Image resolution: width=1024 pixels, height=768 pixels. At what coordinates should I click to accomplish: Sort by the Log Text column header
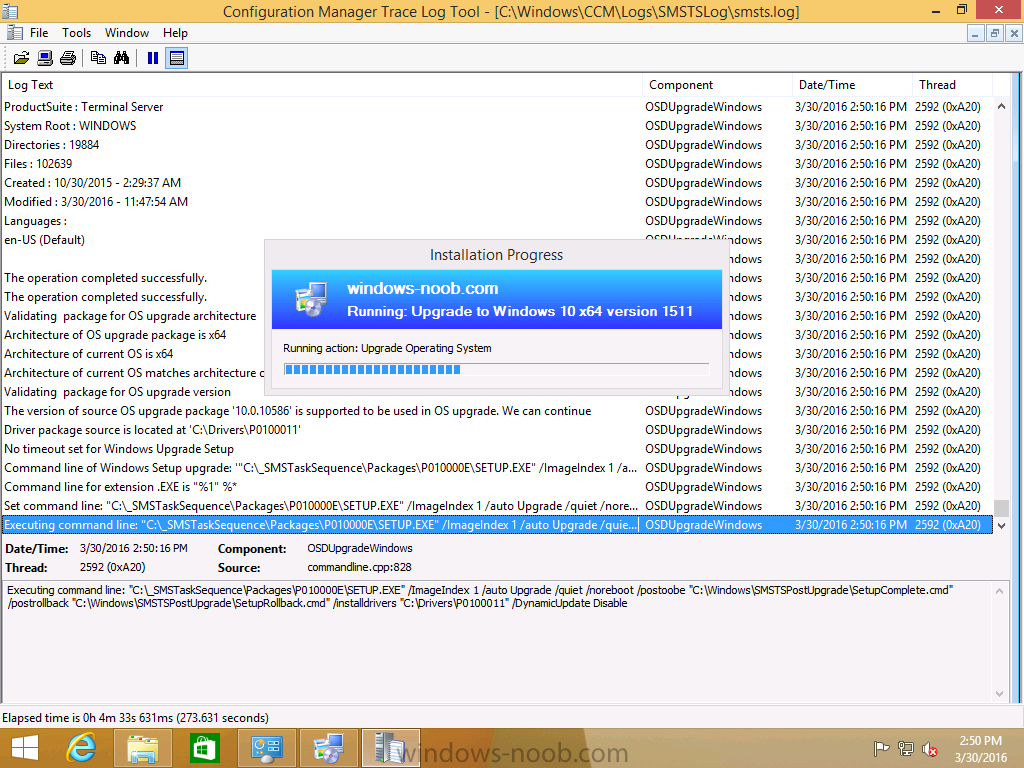coord(323,85)
